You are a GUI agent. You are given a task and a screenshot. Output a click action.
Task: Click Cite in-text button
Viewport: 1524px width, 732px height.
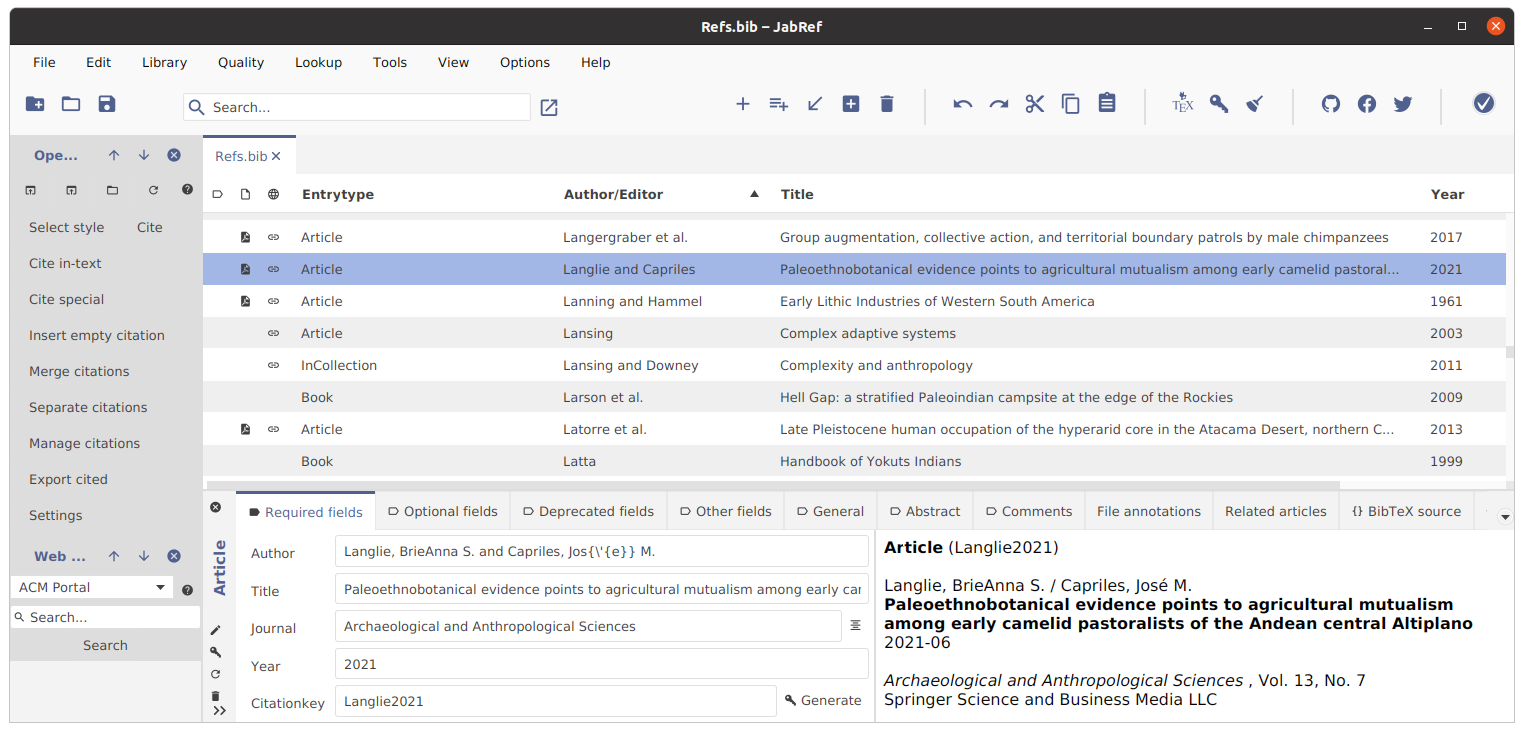65,263
